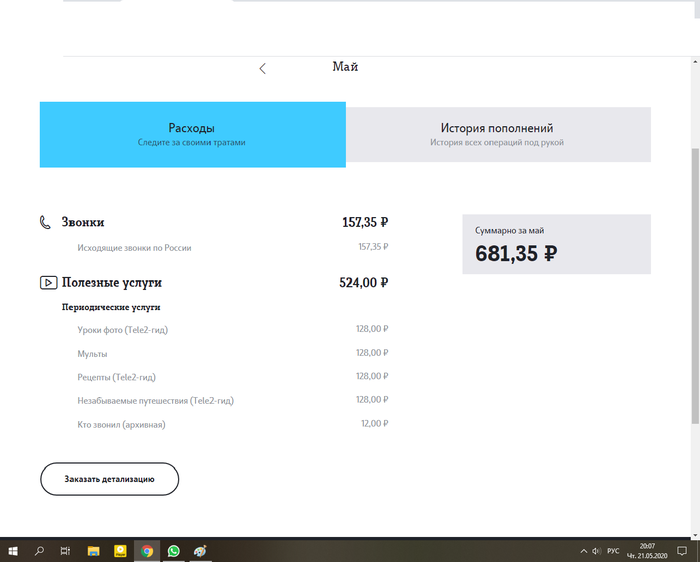The width and height of the screenshot is (700, 562).
Task: Switch to Google Chrome in taskbar
Action: [x=147, y=551]
